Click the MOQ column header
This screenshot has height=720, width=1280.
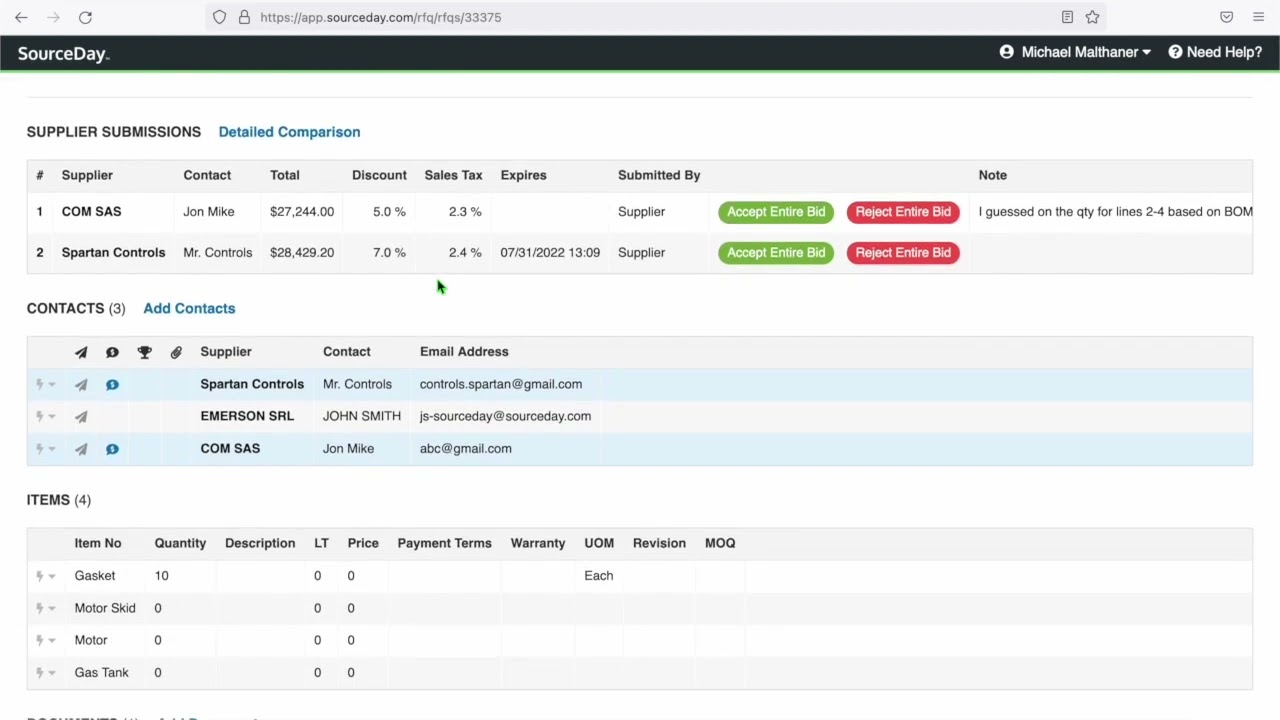click(720, 543)
